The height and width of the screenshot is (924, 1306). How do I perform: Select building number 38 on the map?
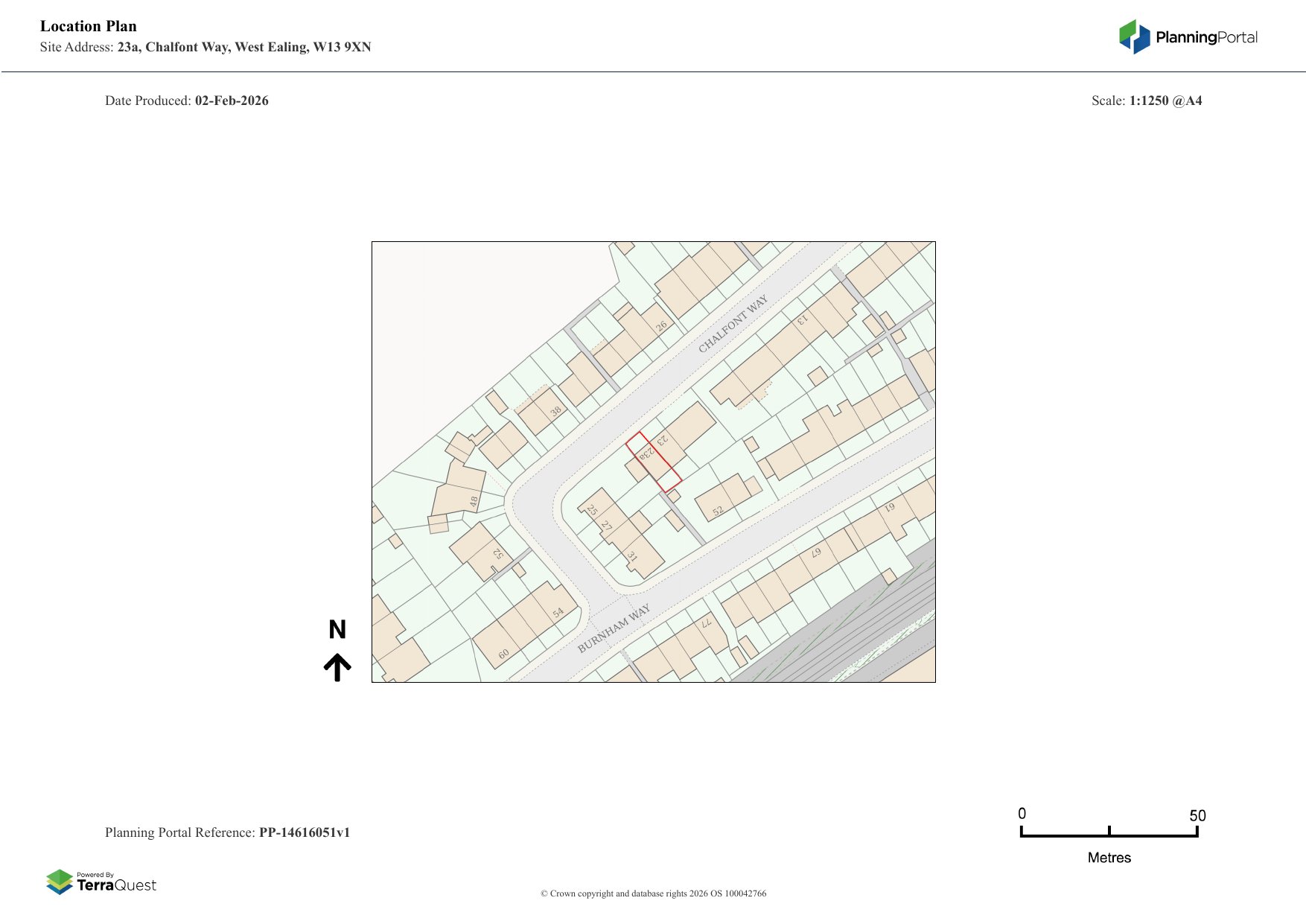555,411
